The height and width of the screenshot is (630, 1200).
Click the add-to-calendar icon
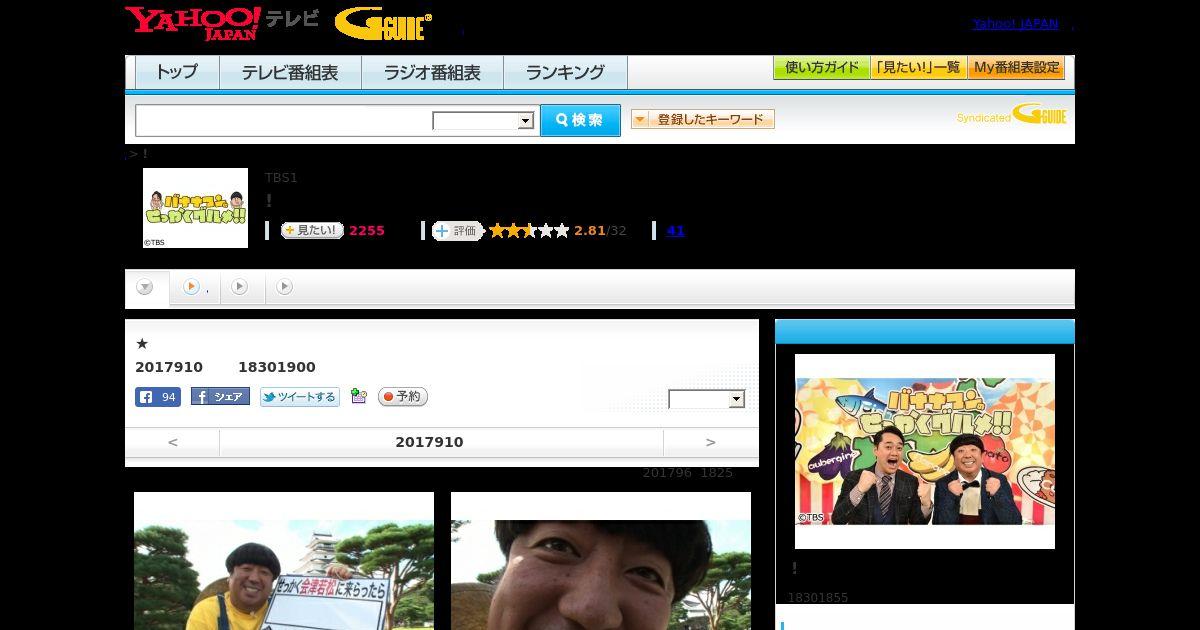359,397
